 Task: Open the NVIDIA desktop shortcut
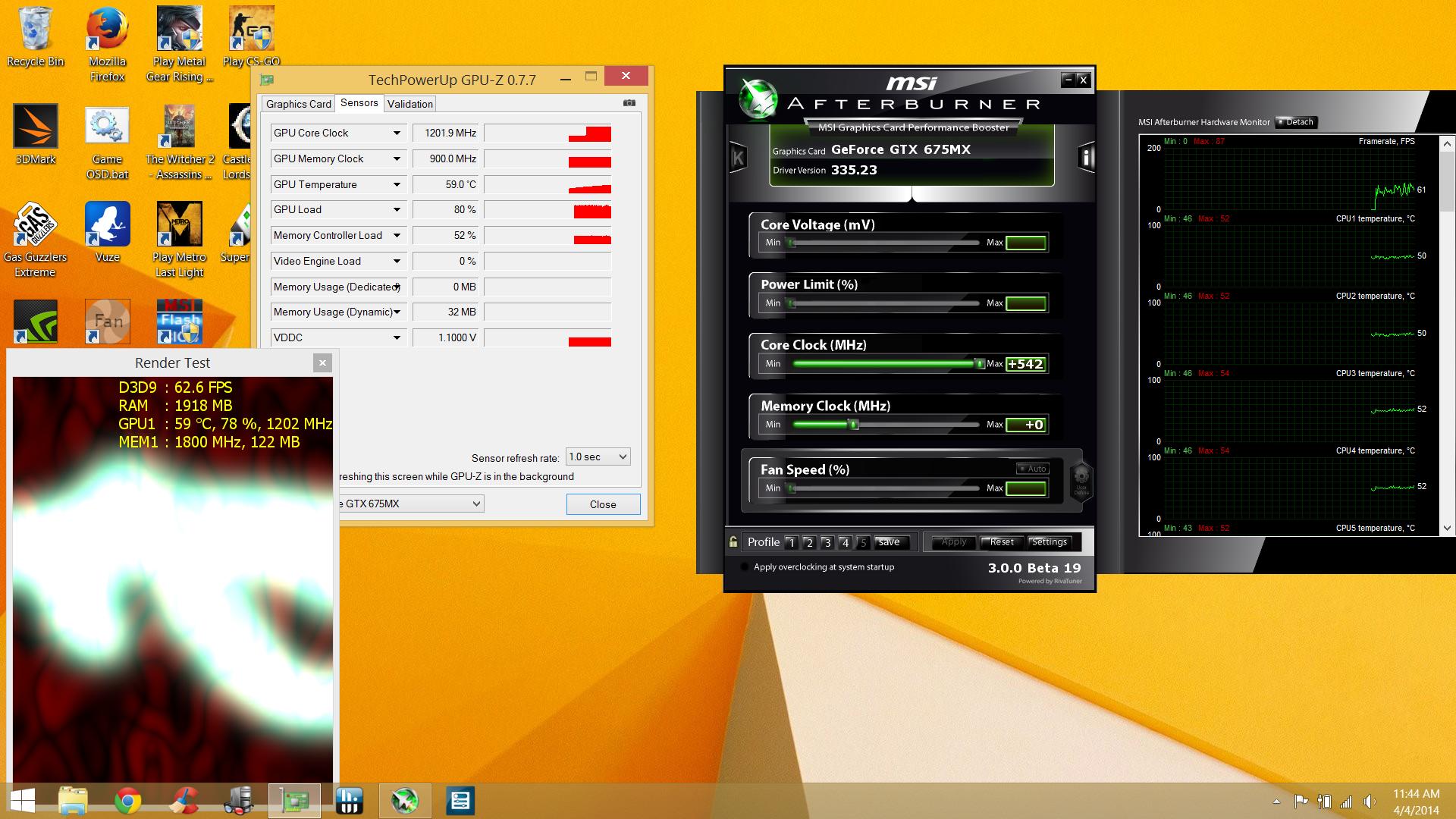tap(35, 321)
